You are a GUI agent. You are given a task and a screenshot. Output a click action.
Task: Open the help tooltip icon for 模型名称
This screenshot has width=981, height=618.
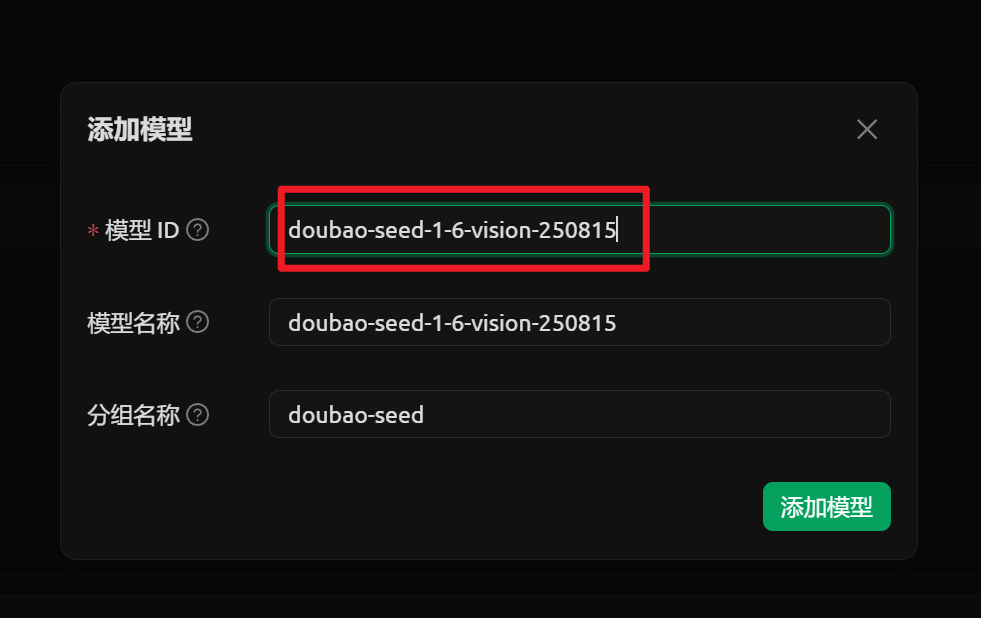point(198,322)
